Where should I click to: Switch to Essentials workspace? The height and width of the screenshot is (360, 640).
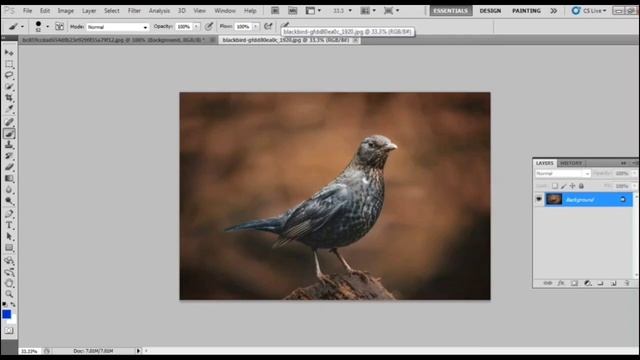(451, 11)
